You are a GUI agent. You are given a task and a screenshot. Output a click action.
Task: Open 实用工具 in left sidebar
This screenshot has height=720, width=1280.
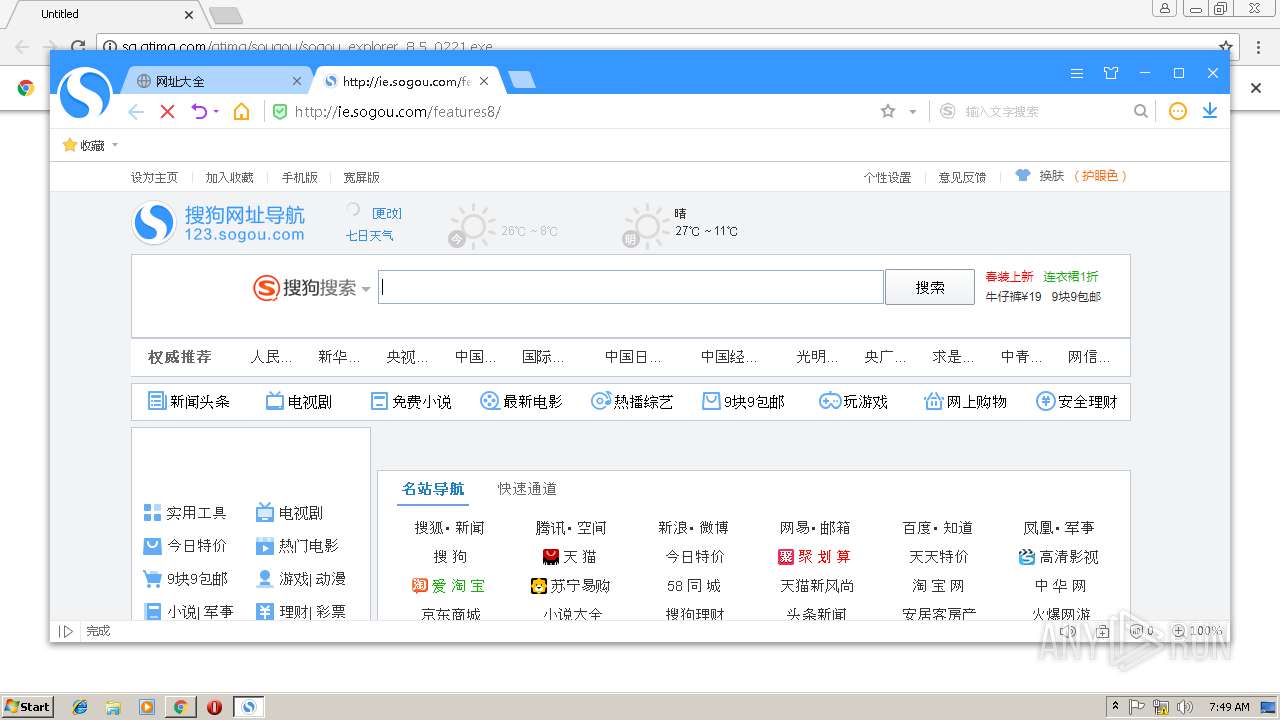(186, 513)
